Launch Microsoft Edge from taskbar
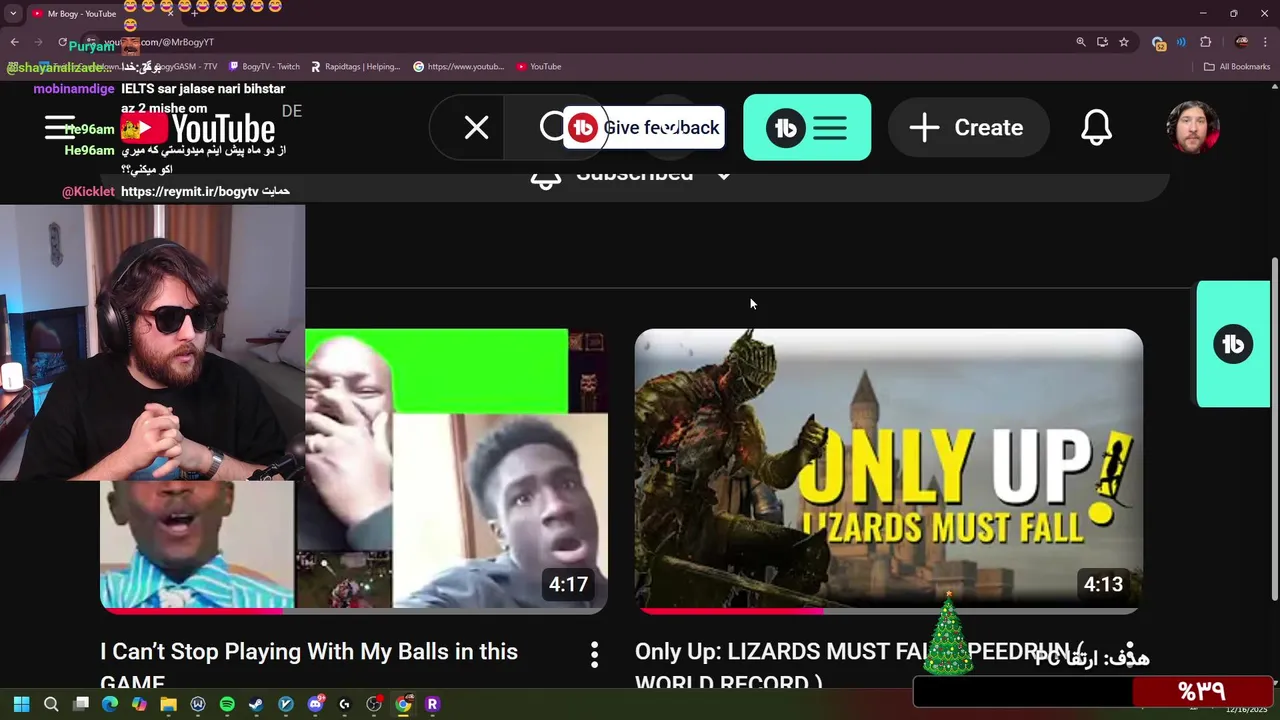This screenshot has width=1280, height=720. [110, 704]
